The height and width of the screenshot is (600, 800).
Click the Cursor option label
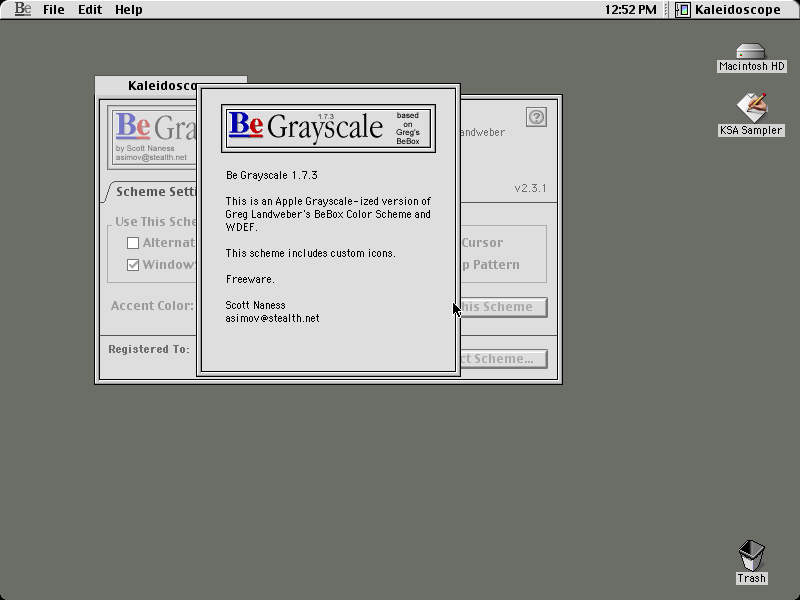[482, 243]
